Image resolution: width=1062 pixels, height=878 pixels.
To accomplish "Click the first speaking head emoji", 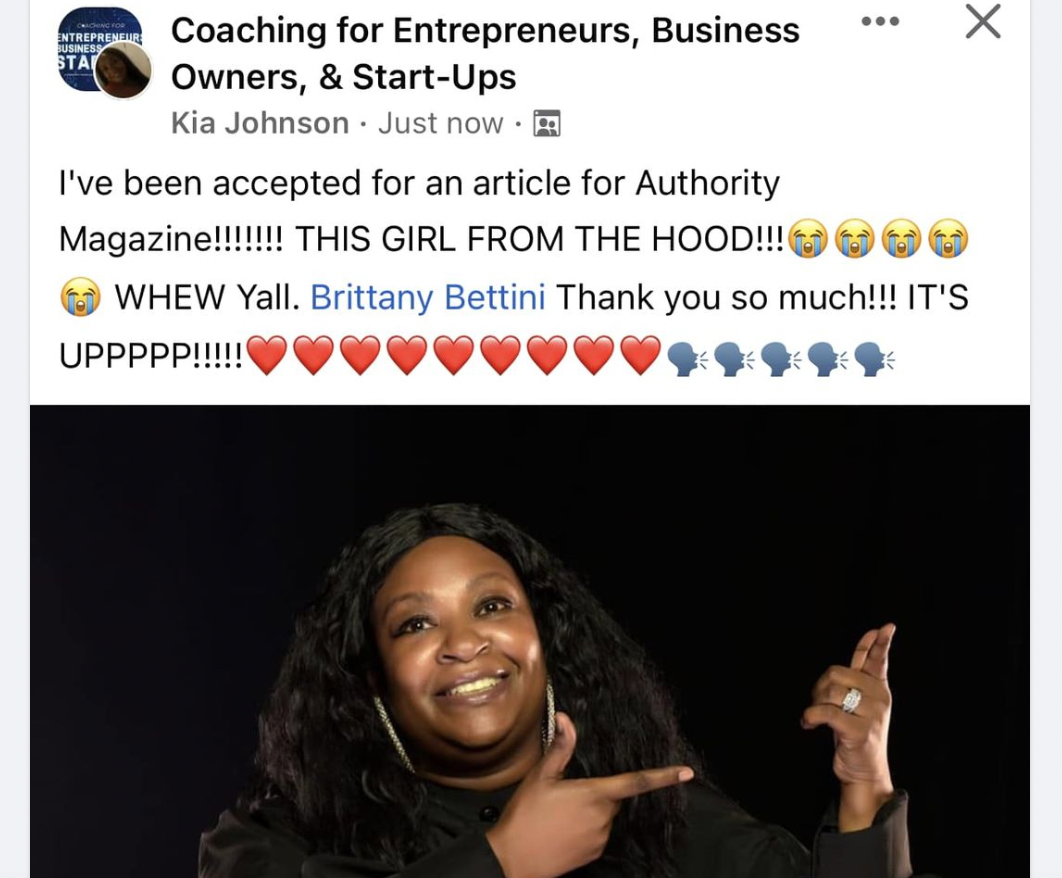I will [x=687, y=358].
